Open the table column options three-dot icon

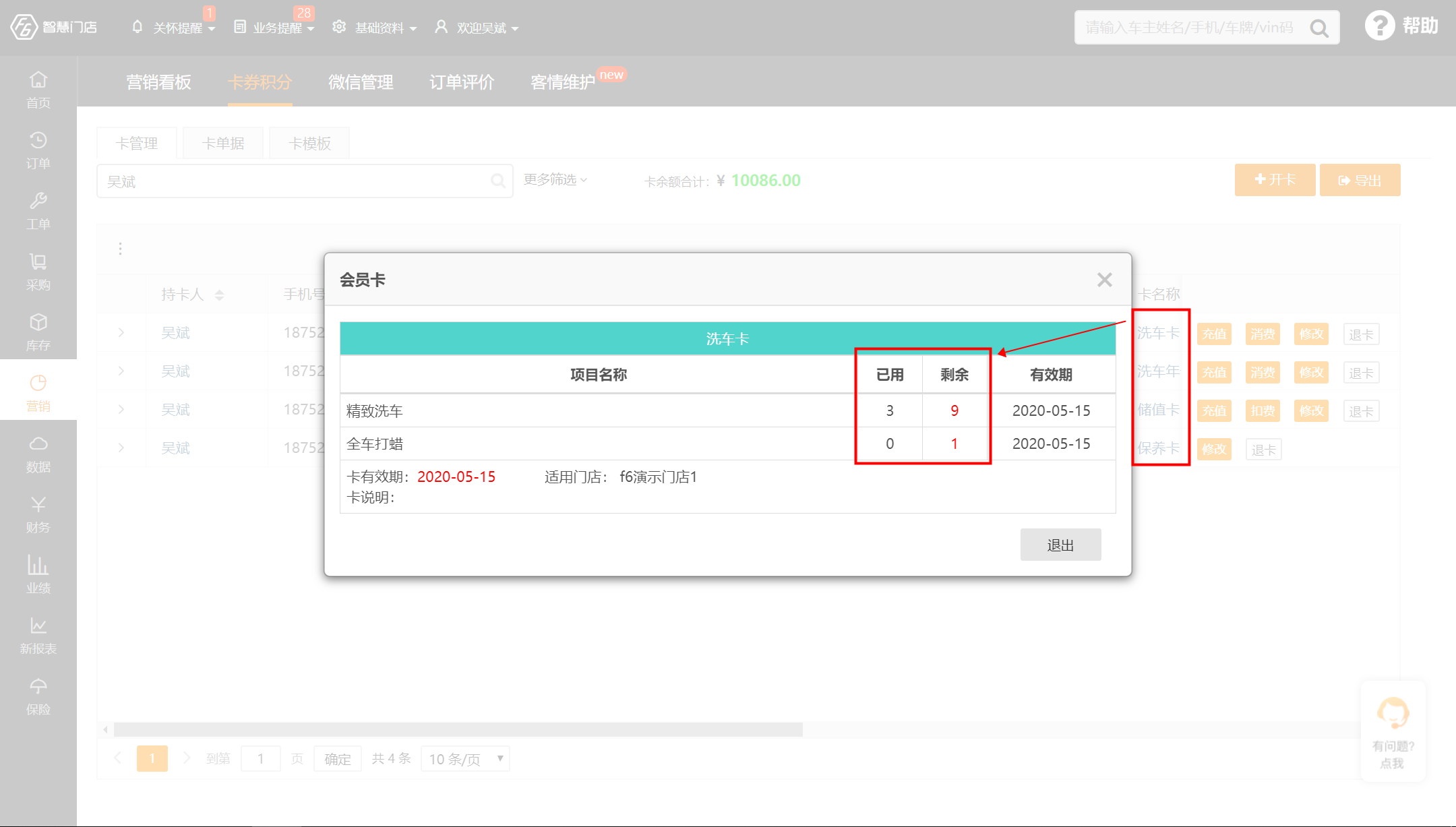[120, 249]
